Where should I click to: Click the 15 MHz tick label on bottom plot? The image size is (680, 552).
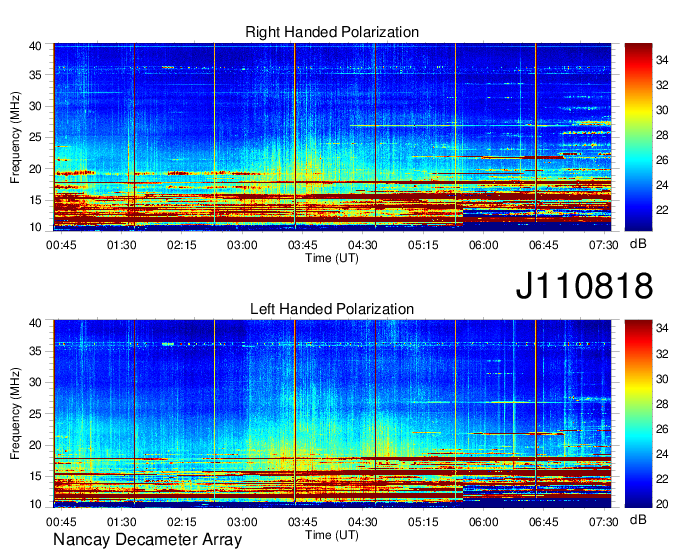tap(35, 476)
